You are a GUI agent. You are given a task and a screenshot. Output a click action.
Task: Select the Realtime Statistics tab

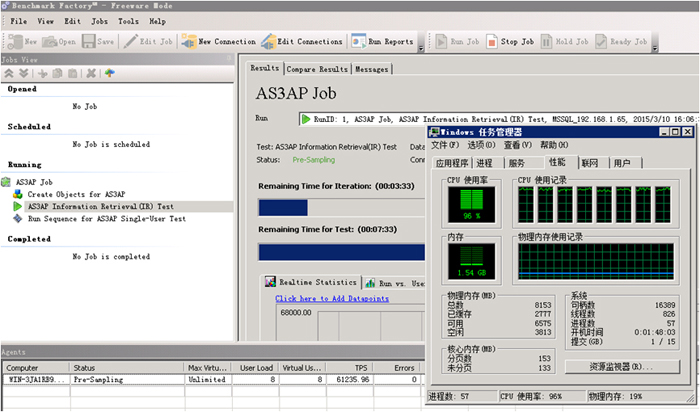312,282
